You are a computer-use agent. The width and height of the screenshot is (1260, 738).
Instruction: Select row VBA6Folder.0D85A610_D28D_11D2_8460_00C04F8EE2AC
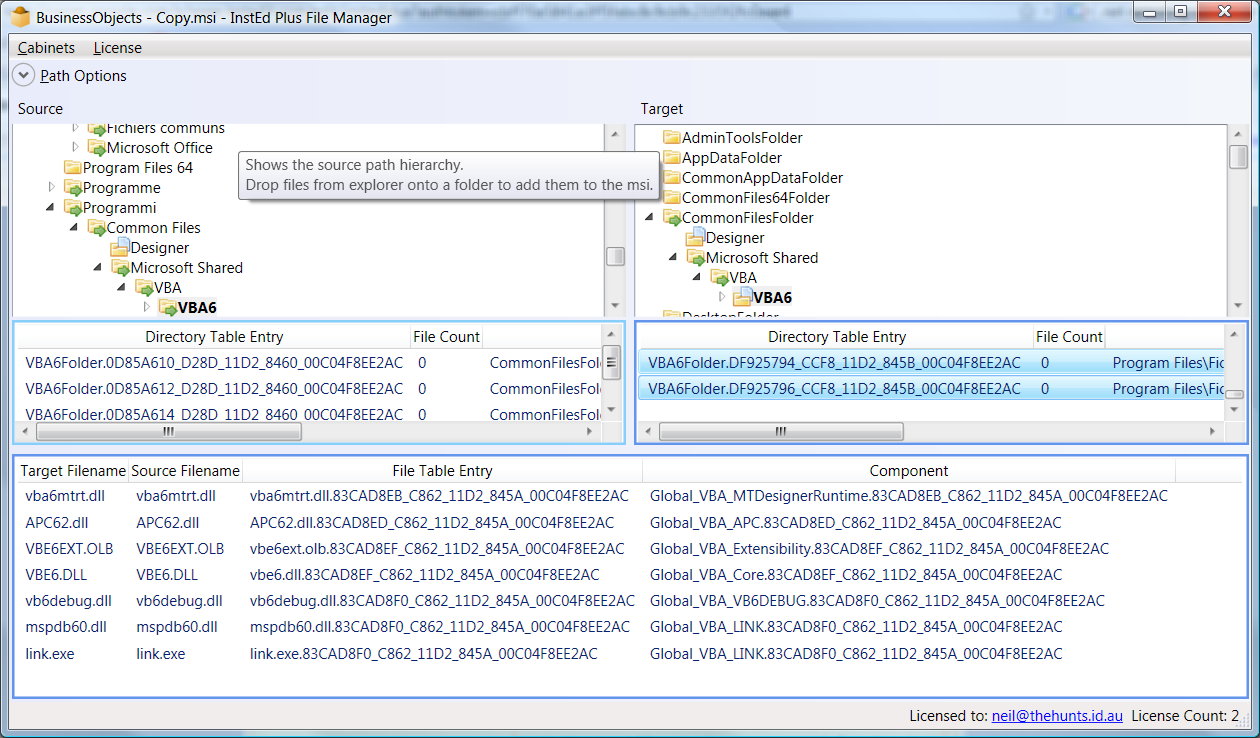coord(310,363)
